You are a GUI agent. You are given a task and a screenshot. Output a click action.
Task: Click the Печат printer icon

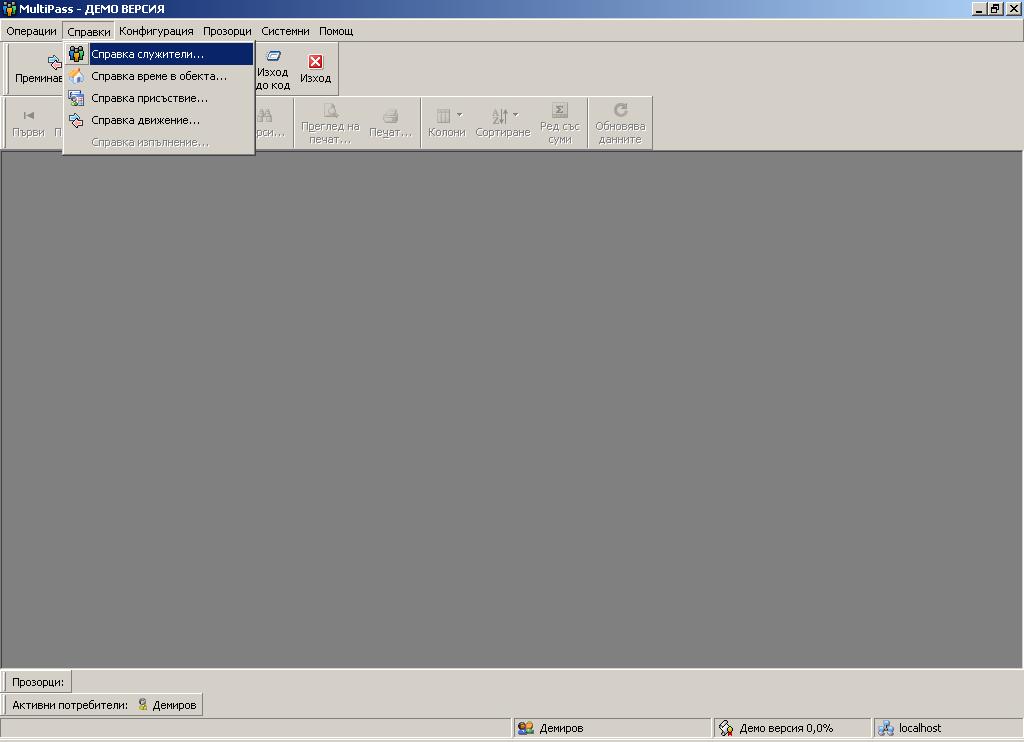[390, 115]
